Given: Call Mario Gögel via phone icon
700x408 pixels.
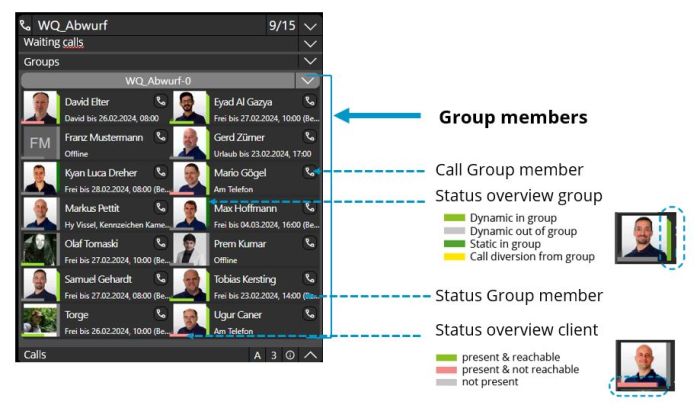Looking at the screenshot, I should tap(309, 172).
